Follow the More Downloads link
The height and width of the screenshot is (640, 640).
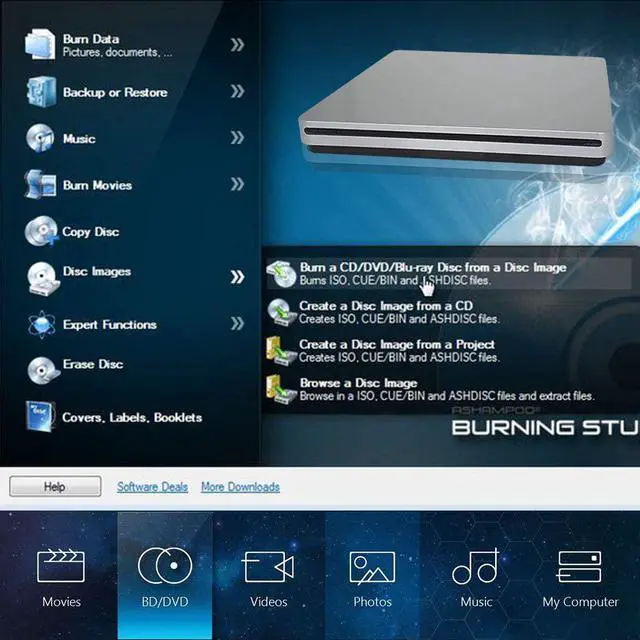tap(240, 487)
